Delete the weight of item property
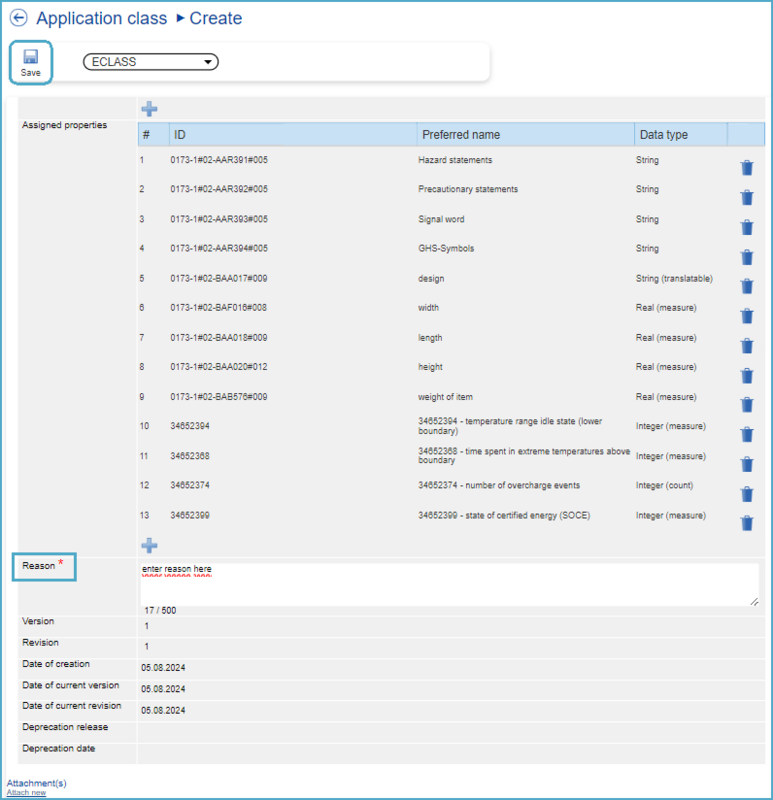Viewport: 773px width, 800px height. (x=746, y=404)
